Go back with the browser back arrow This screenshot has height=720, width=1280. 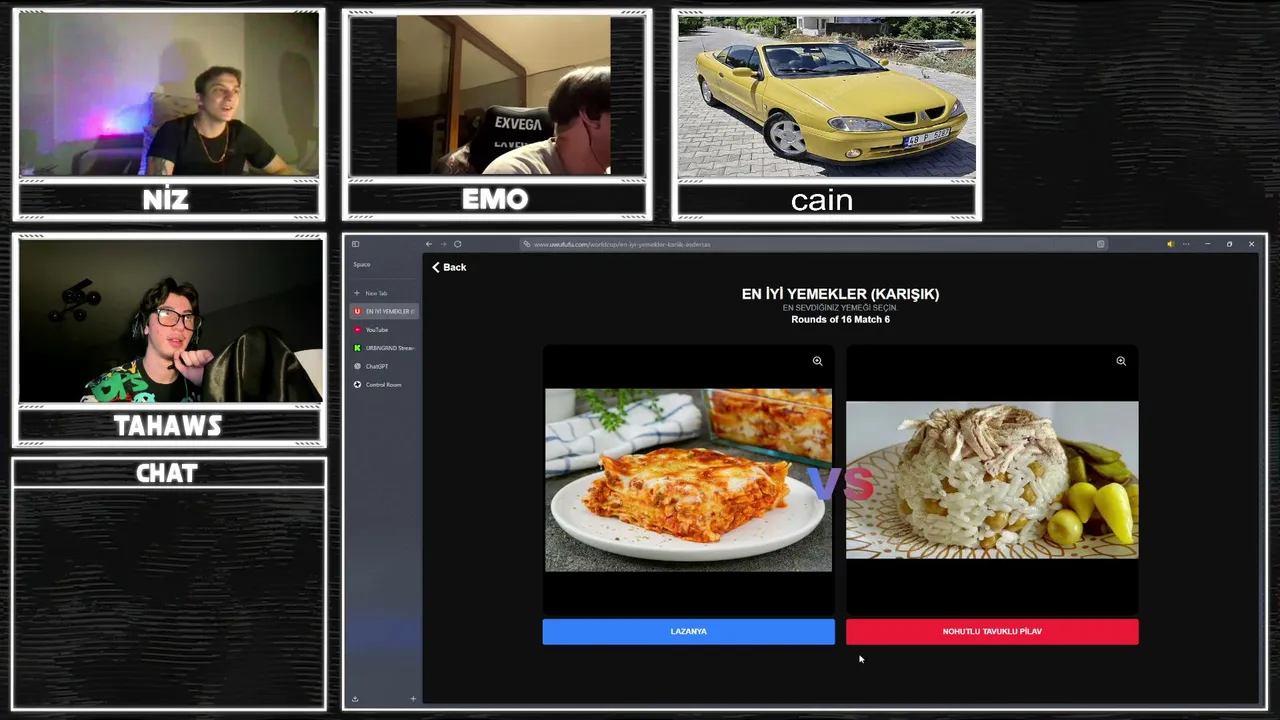429,244
